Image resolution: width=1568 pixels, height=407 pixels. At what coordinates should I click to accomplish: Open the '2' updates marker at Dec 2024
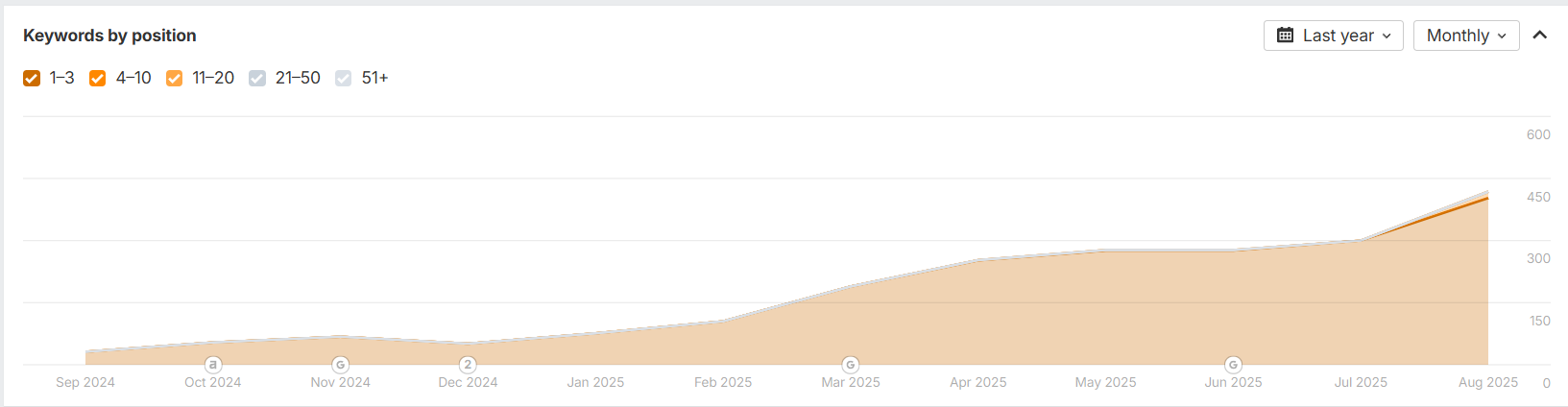pyautogui.click(x=468, y=365)
